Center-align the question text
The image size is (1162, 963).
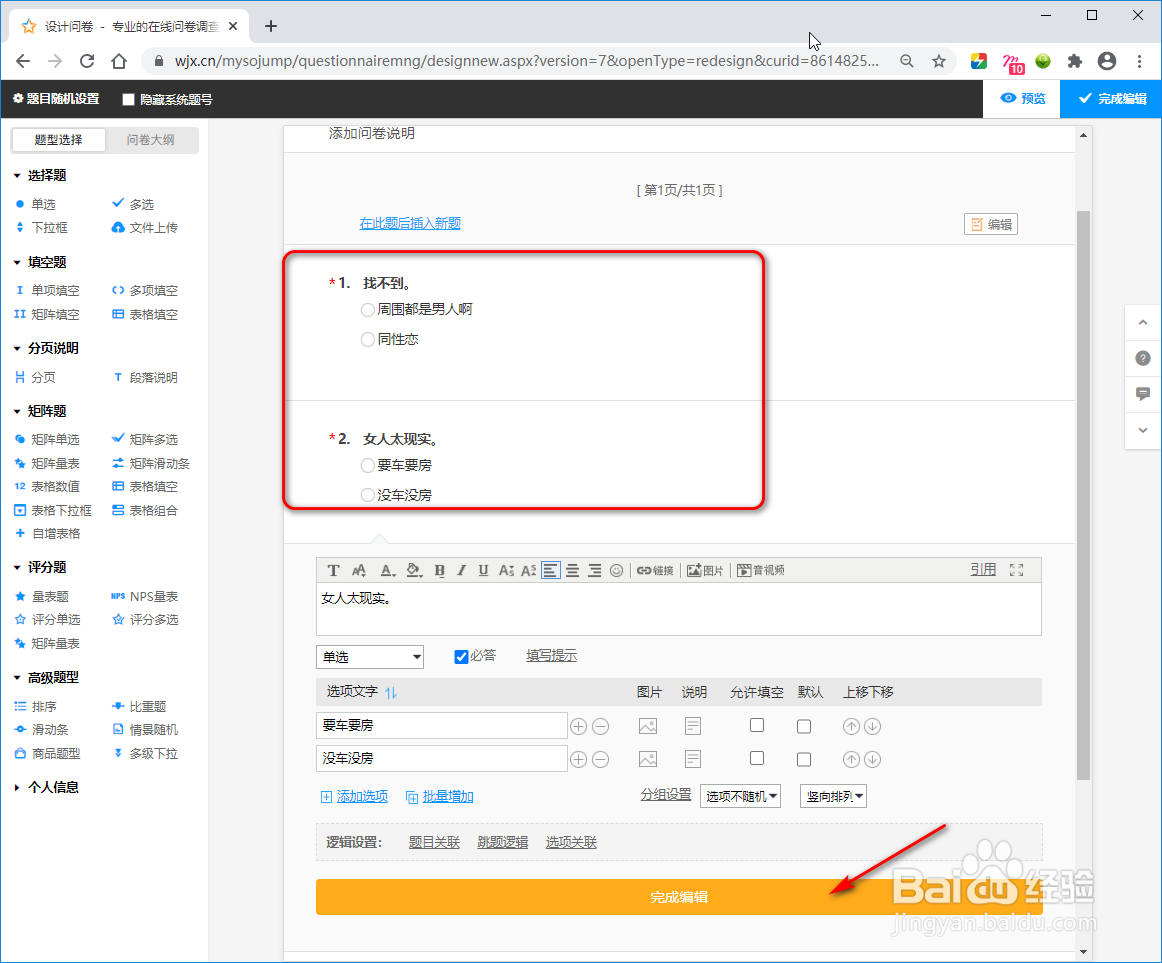572,570
